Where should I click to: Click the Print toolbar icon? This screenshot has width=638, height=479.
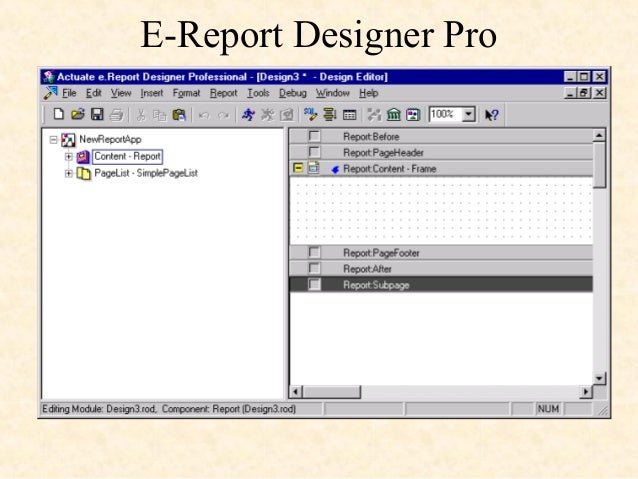[x=116, y=115]
